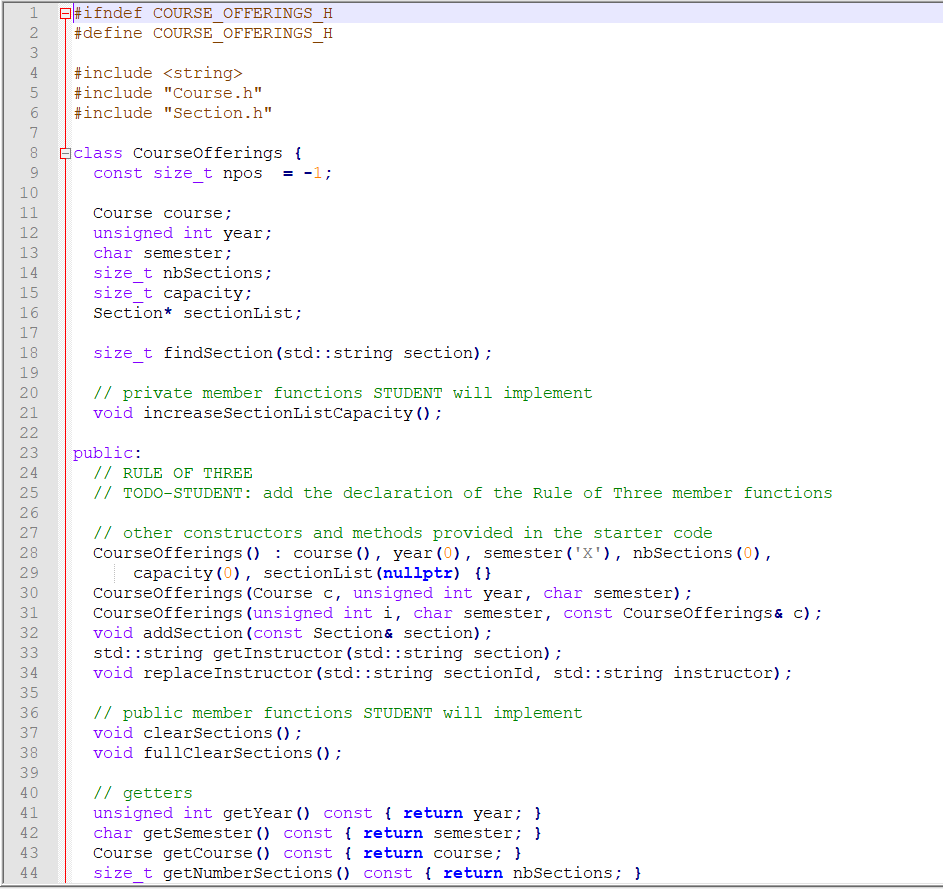Click the 'nullptr' keyword on line 29

pyautogui.click(x=417, y=573)
